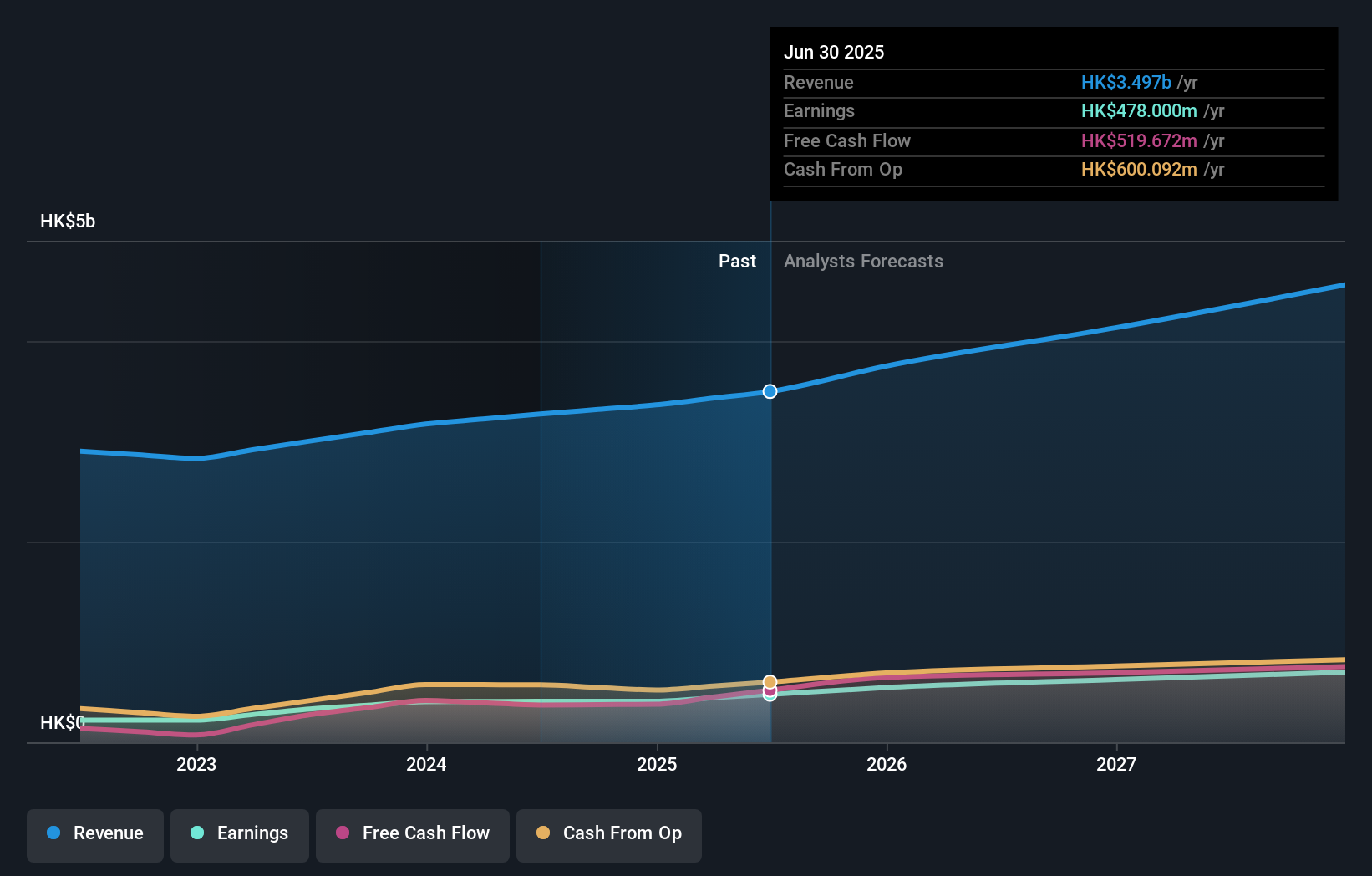
Task: Click the Revenue legend dot icon
Action: [x=53, y=833]
